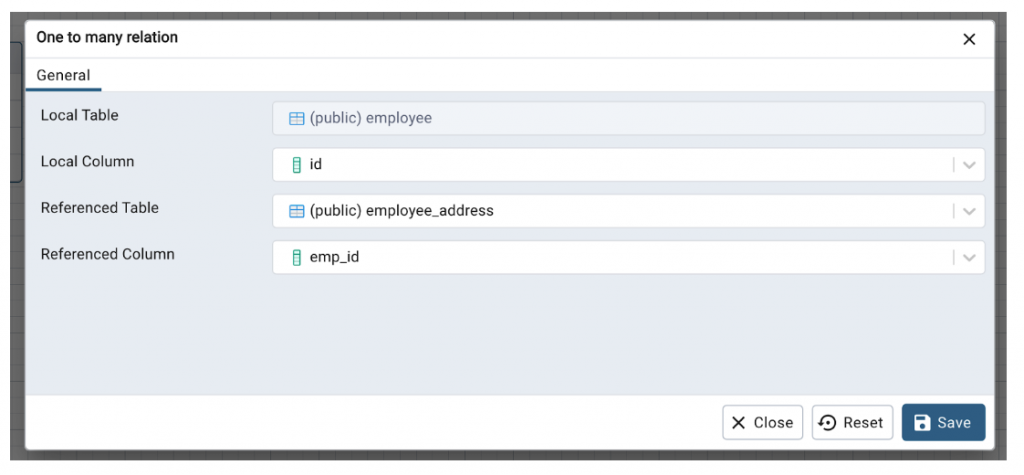This screenshot has height=475, width=1024.
Task: Click the One to many relation title
Action: [x=107, y=37]
